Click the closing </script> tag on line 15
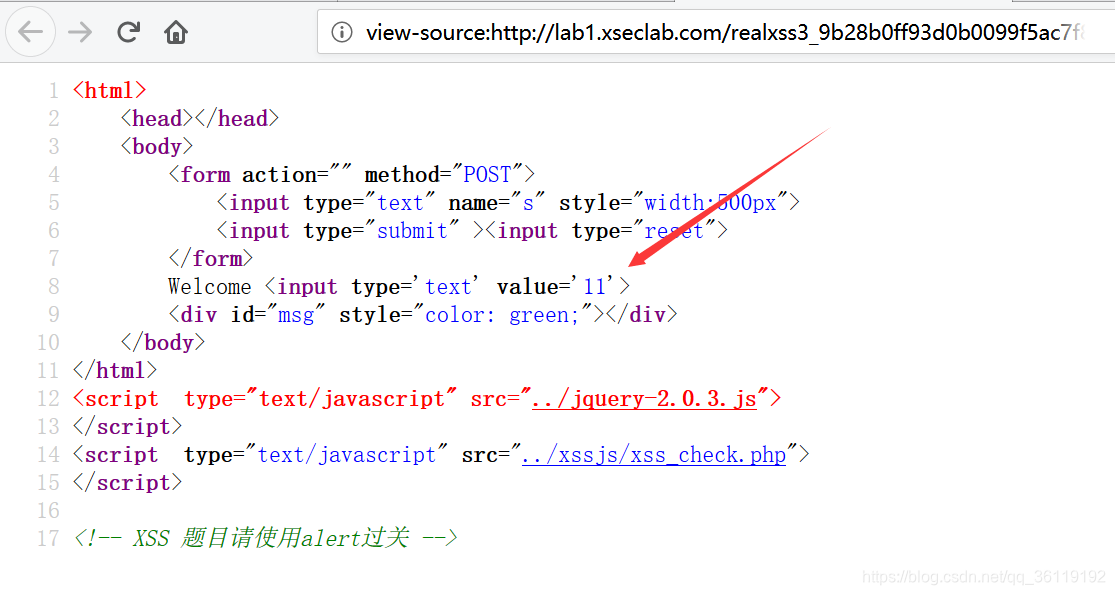1115x595 pixels. [127, 483]
